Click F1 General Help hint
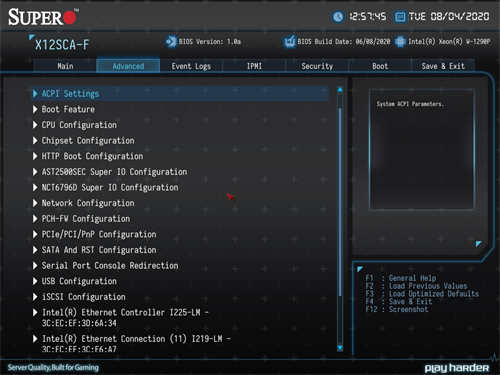 pyautogui.click(x=401, y=278)
